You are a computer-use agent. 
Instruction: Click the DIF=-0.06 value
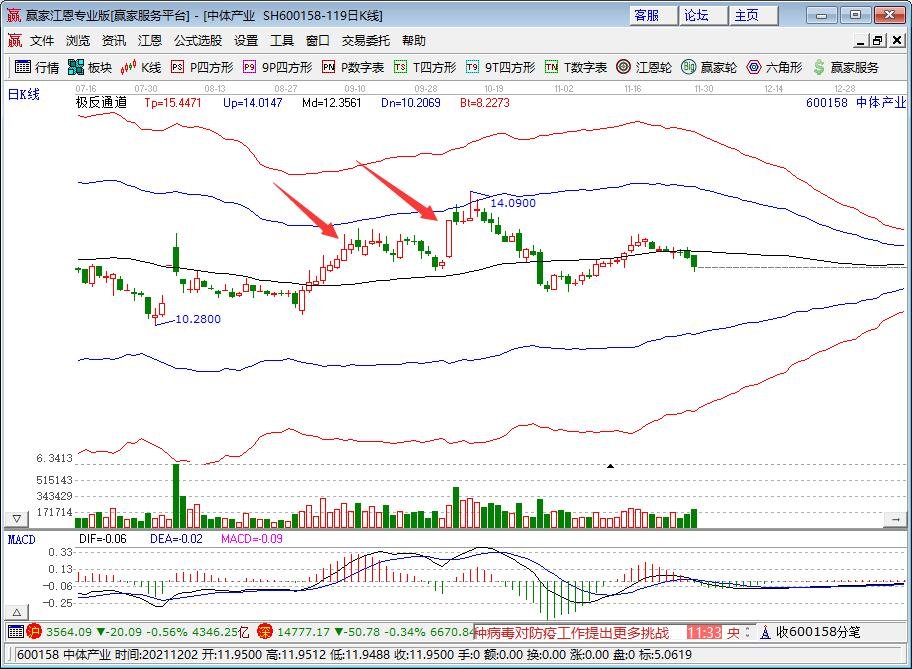coord(103,539)
